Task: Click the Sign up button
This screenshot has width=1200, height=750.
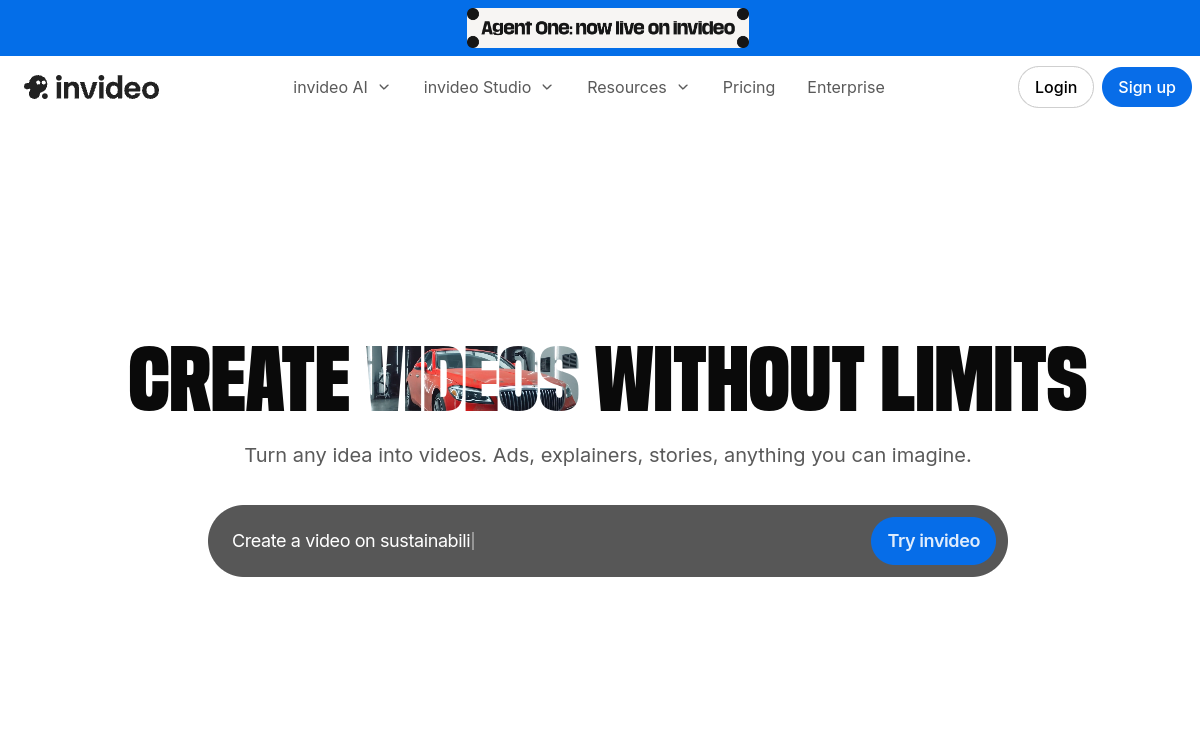Action: pos(1147,87)
